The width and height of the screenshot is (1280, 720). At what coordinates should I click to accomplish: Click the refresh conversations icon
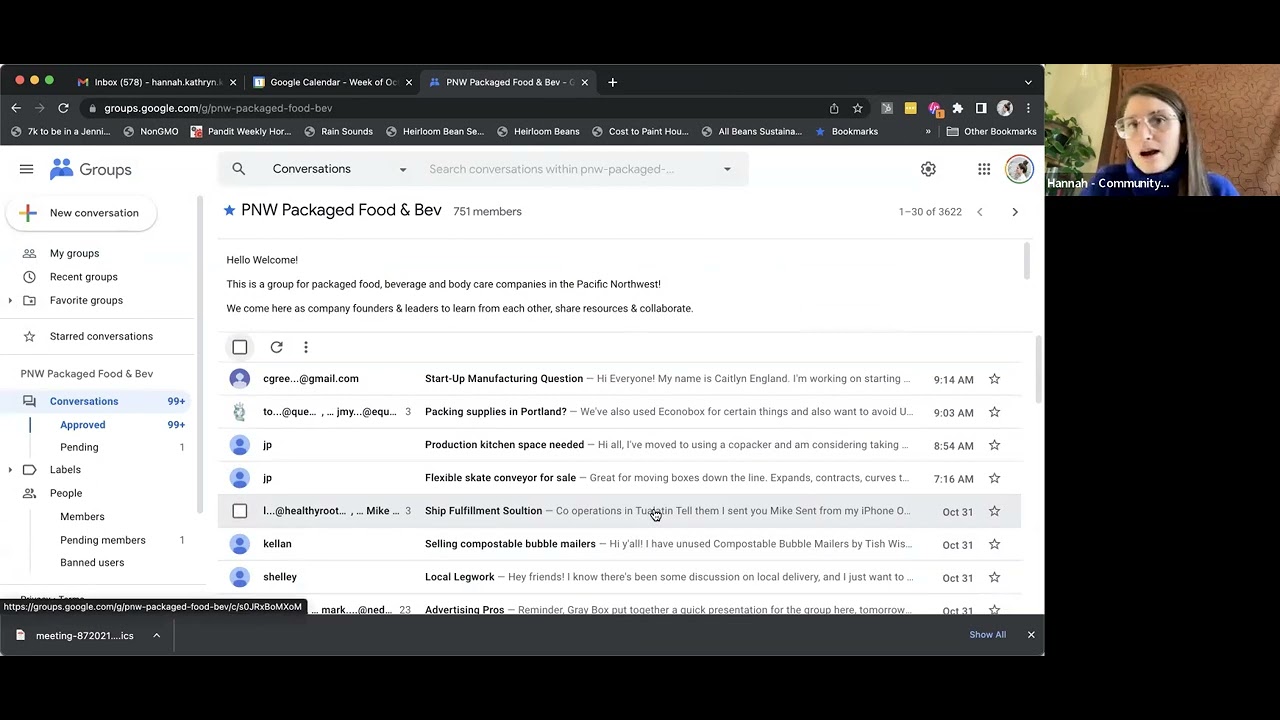[x=276, y=347]
